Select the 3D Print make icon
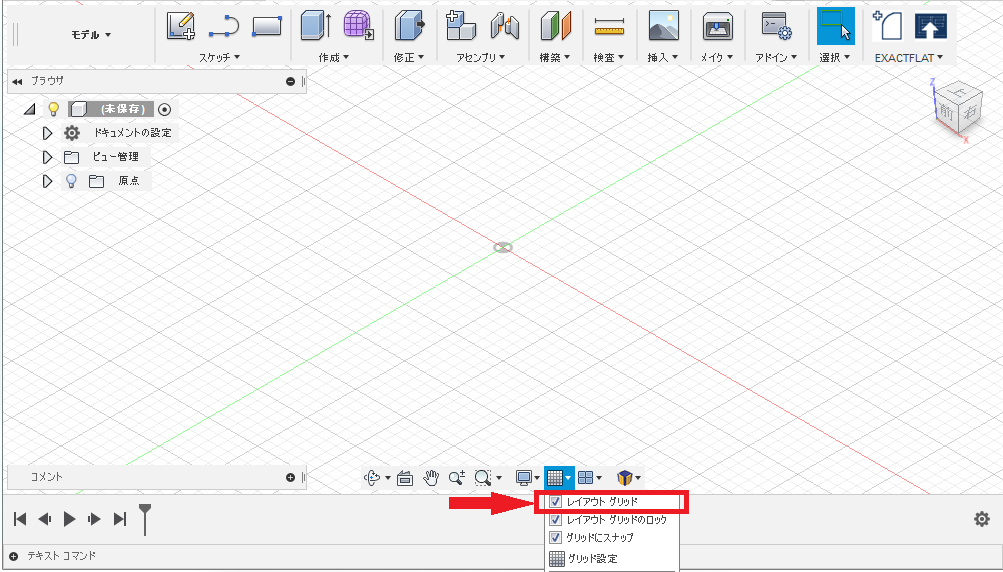This screenshot has height=572, width=1003. click(x=718, y=26)
